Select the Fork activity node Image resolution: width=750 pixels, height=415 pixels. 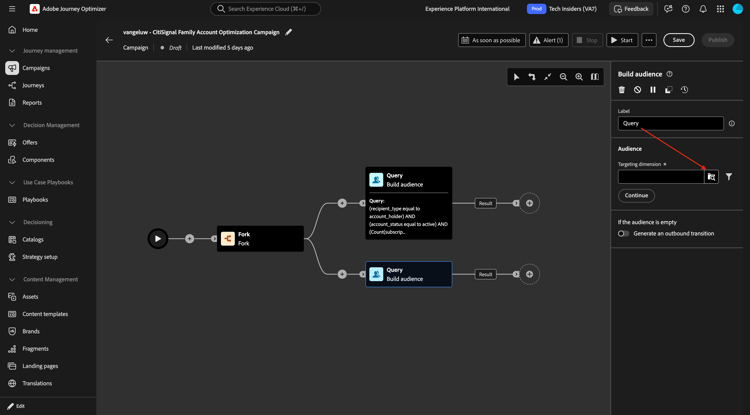click(x=260, y=239)
